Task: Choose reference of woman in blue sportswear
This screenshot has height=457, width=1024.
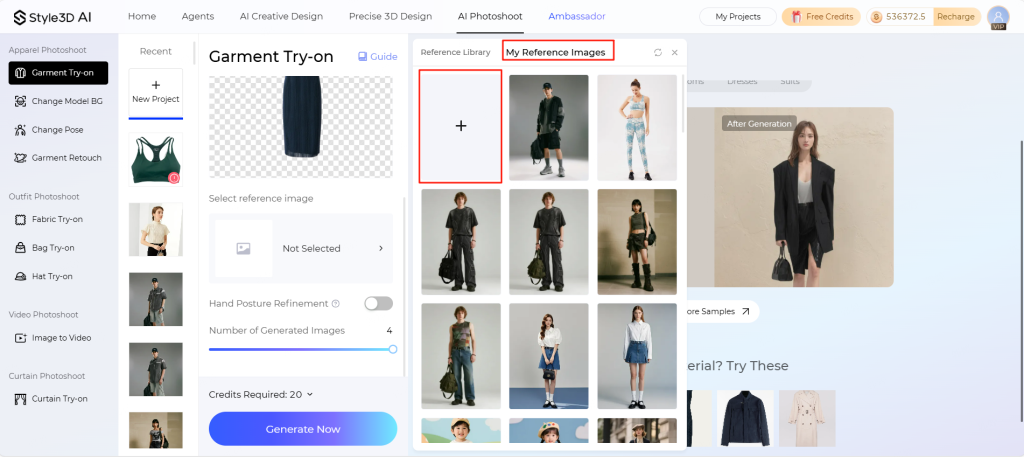Action: [x=637, y=127]
